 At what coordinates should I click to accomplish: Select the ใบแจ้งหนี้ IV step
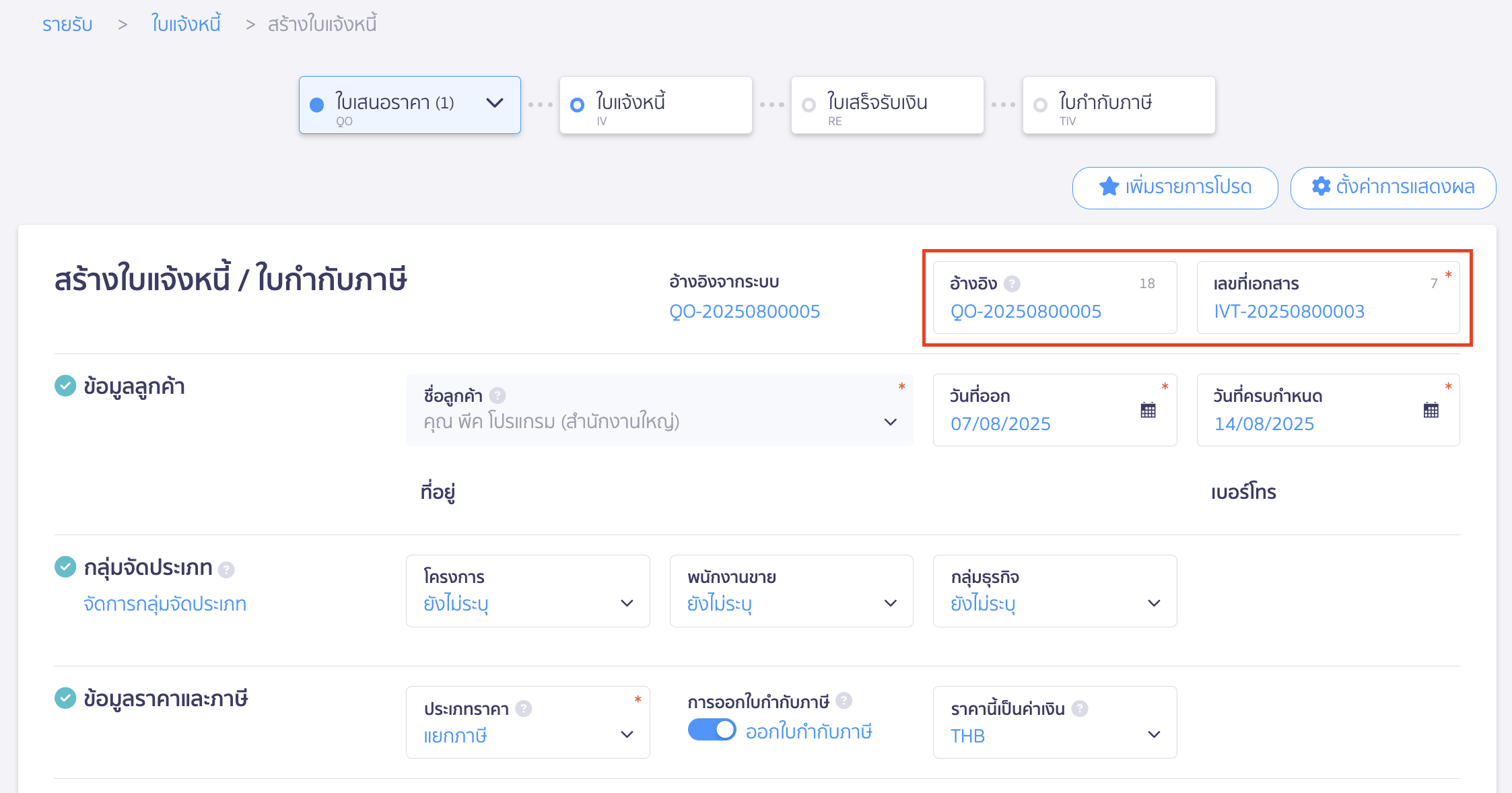[656, 105]
